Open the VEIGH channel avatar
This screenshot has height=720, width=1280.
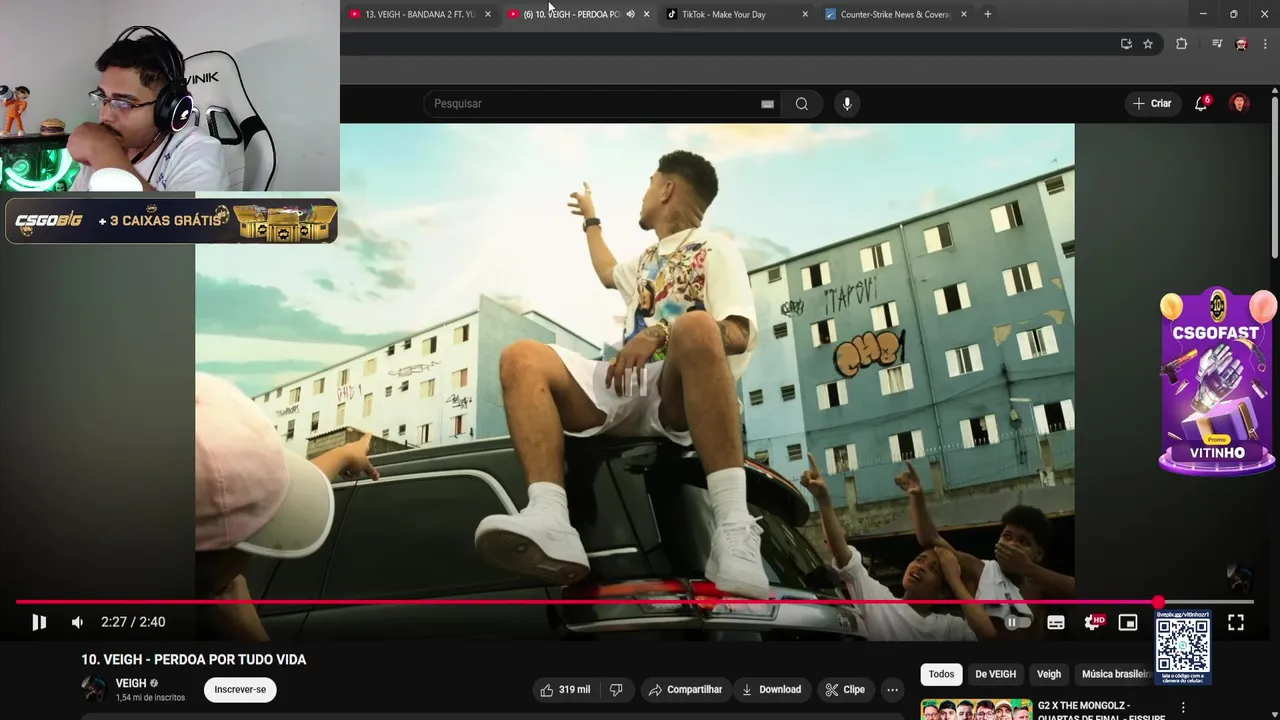[x=94, y=689]
